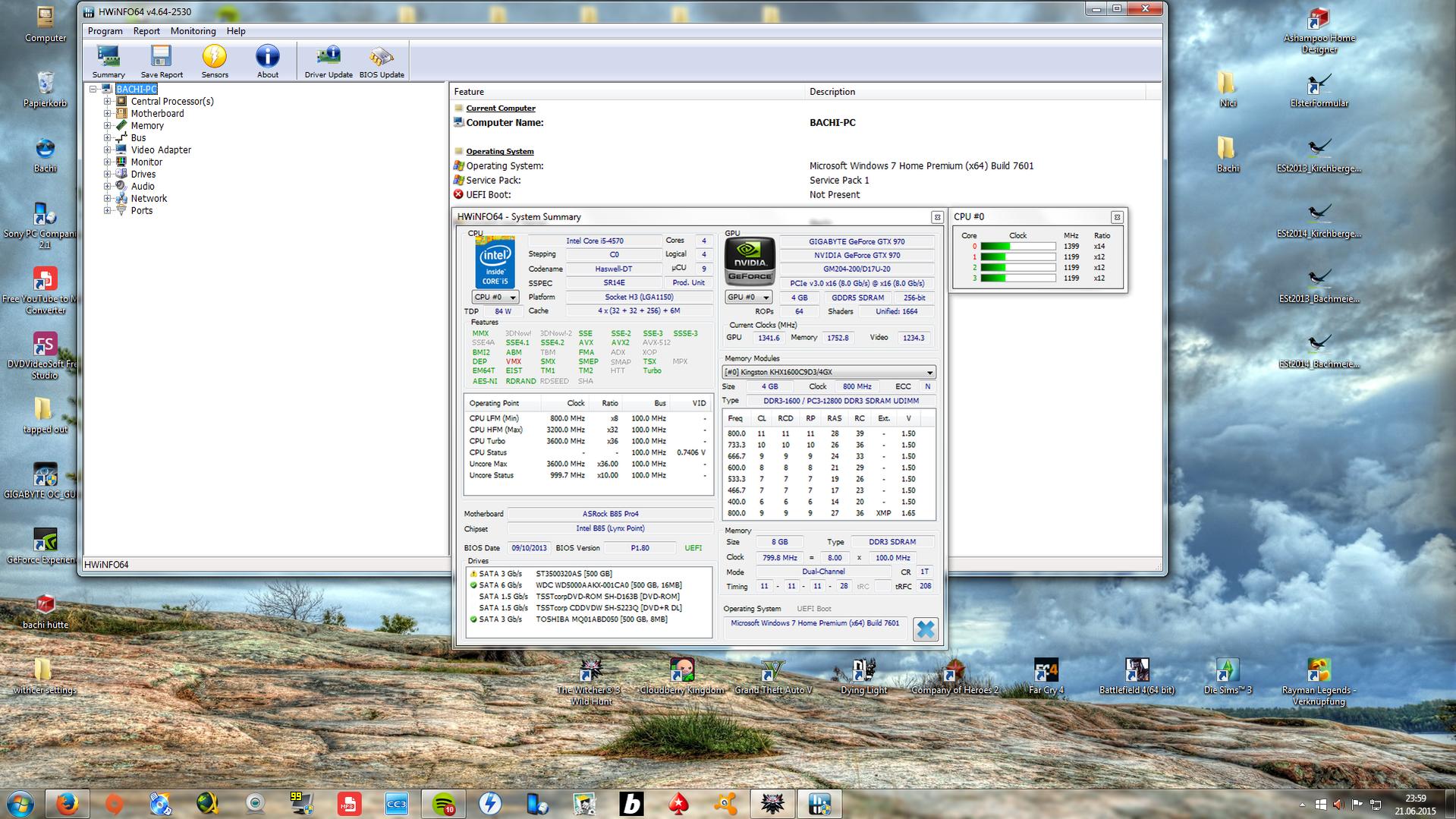Expand the Drives tree node
This screenshot has width=1456, height=819.
108,174
